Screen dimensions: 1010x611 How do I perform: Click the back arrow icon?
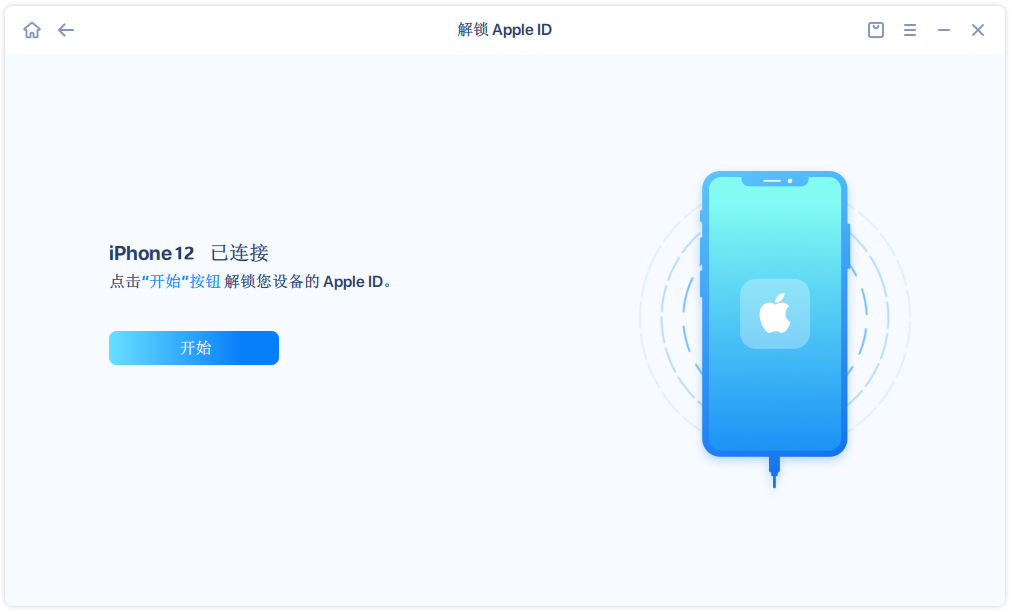click(x=66, y=30)
